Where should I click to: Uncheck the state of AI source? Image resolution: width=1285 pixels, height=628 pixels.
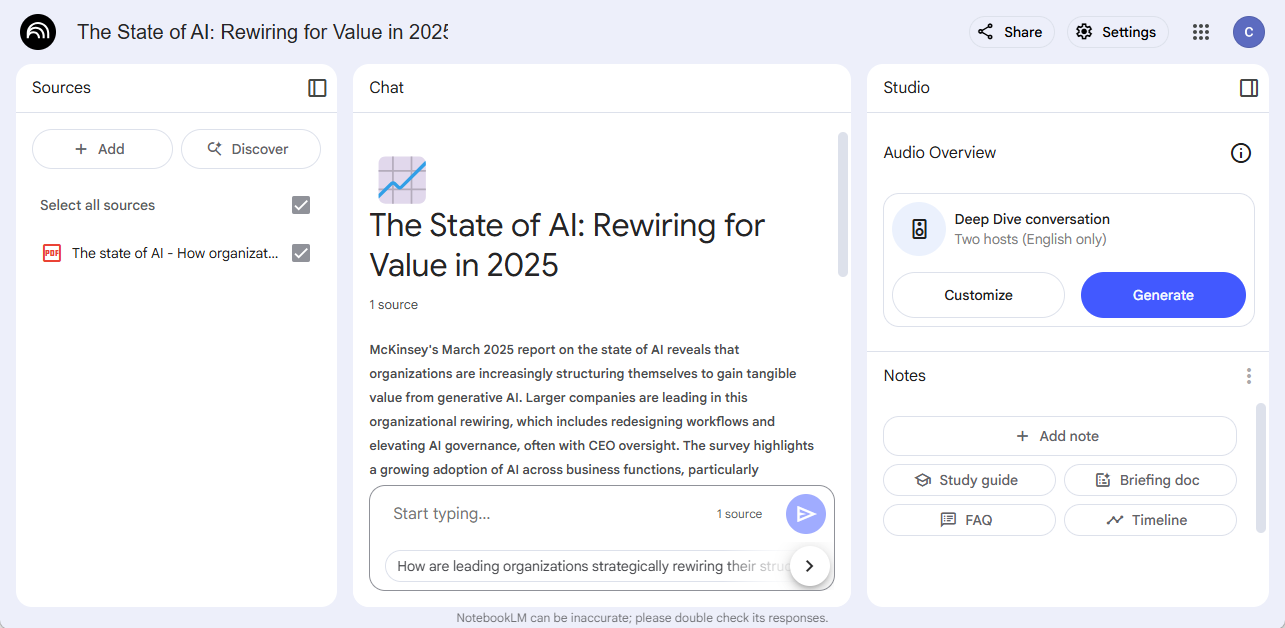pyautogui.click(x=301, y=253)
